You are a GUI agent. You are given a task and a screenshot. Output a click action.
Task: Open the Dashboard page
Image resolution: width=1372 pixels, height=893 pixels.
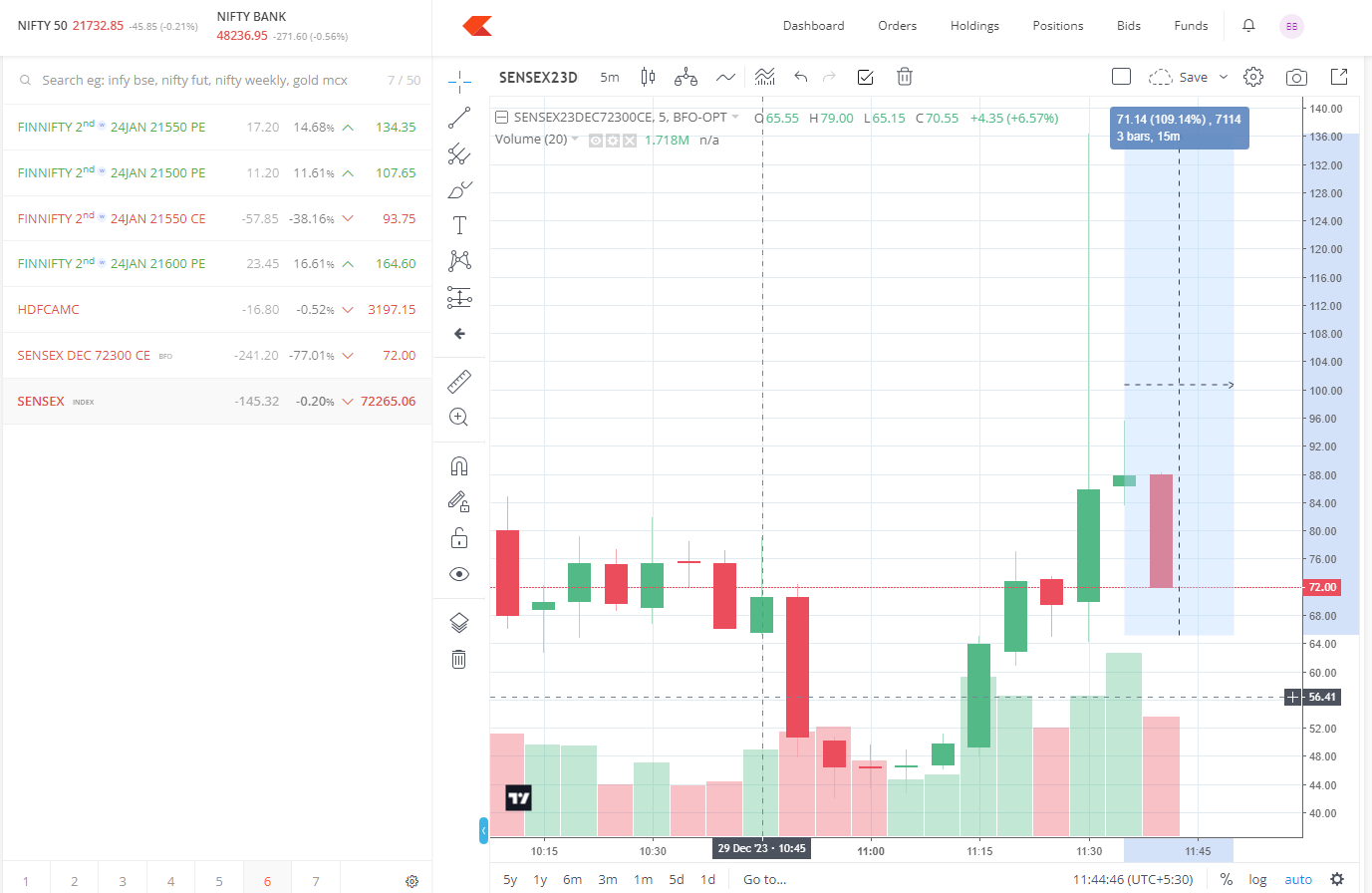(813, 26)
